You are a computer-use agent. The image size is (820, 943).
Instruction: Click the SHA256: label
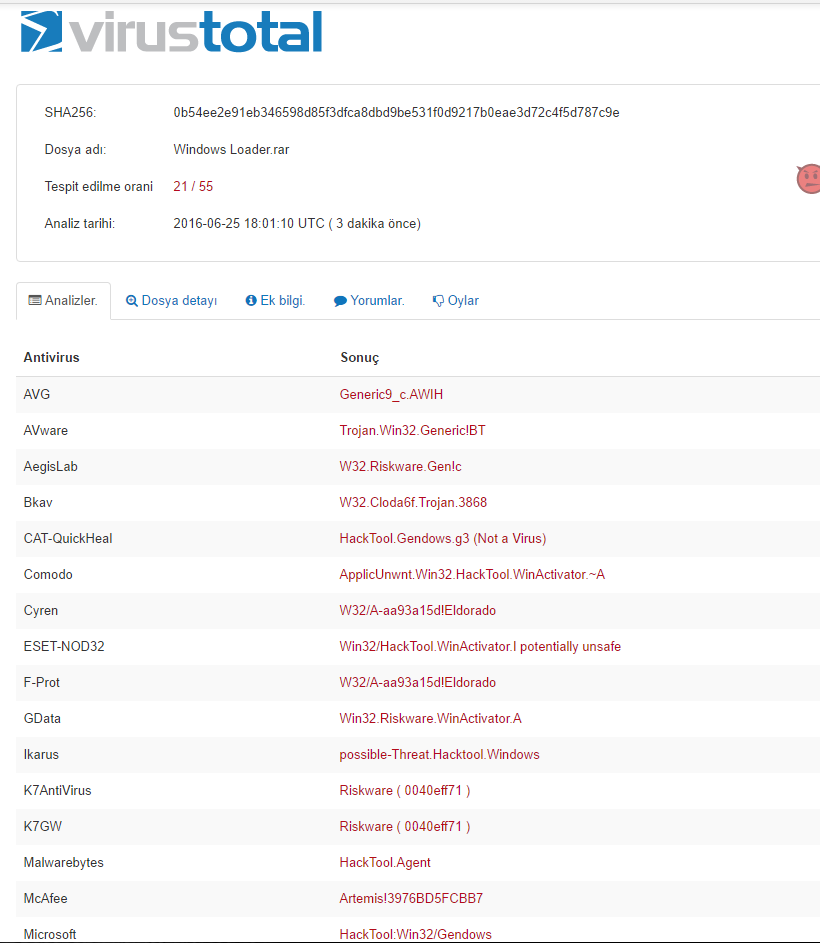[x=70, y=112]
